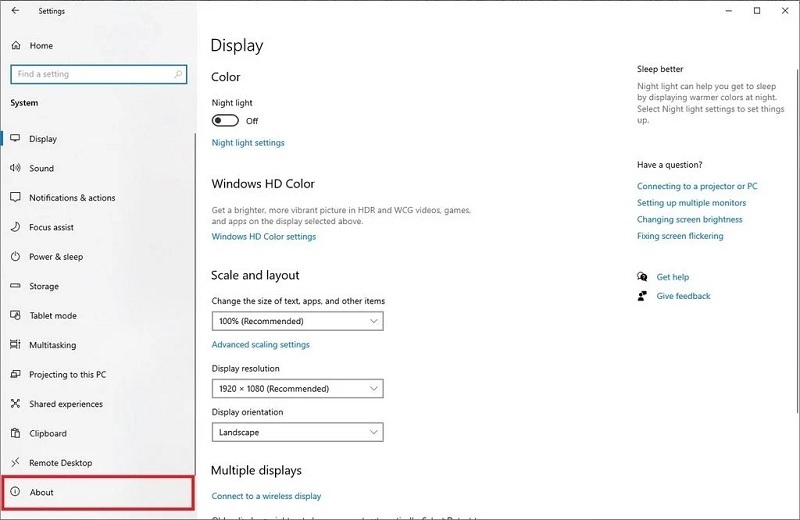Click Advanced scaling settings link
The width and height of the screenshot is (800, 520).
tap(261, 345)
